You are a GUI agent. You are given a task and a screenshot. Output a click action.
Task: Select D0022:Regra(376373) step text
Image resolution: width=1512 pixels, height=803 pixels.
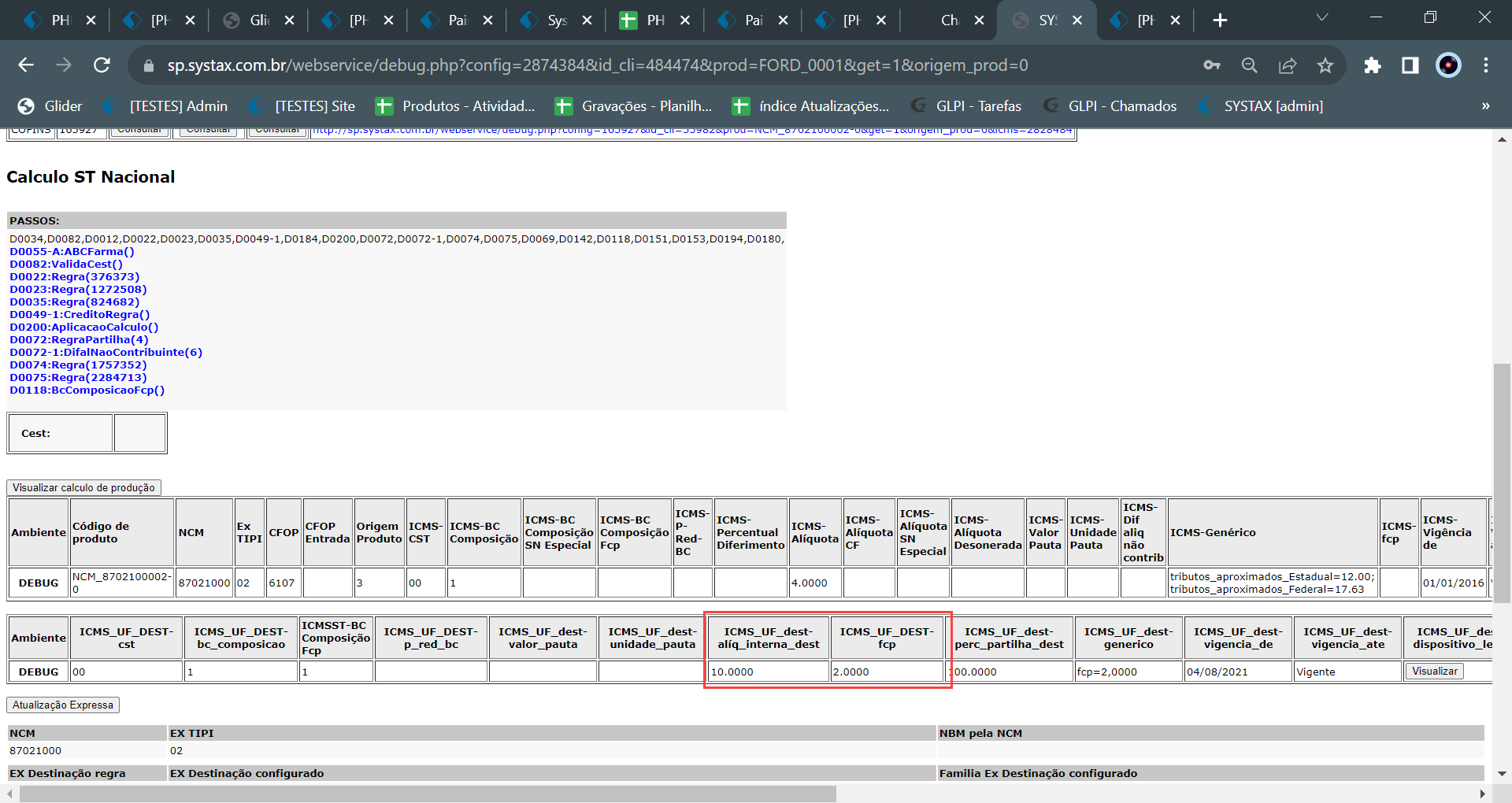[x=74, y=277]
